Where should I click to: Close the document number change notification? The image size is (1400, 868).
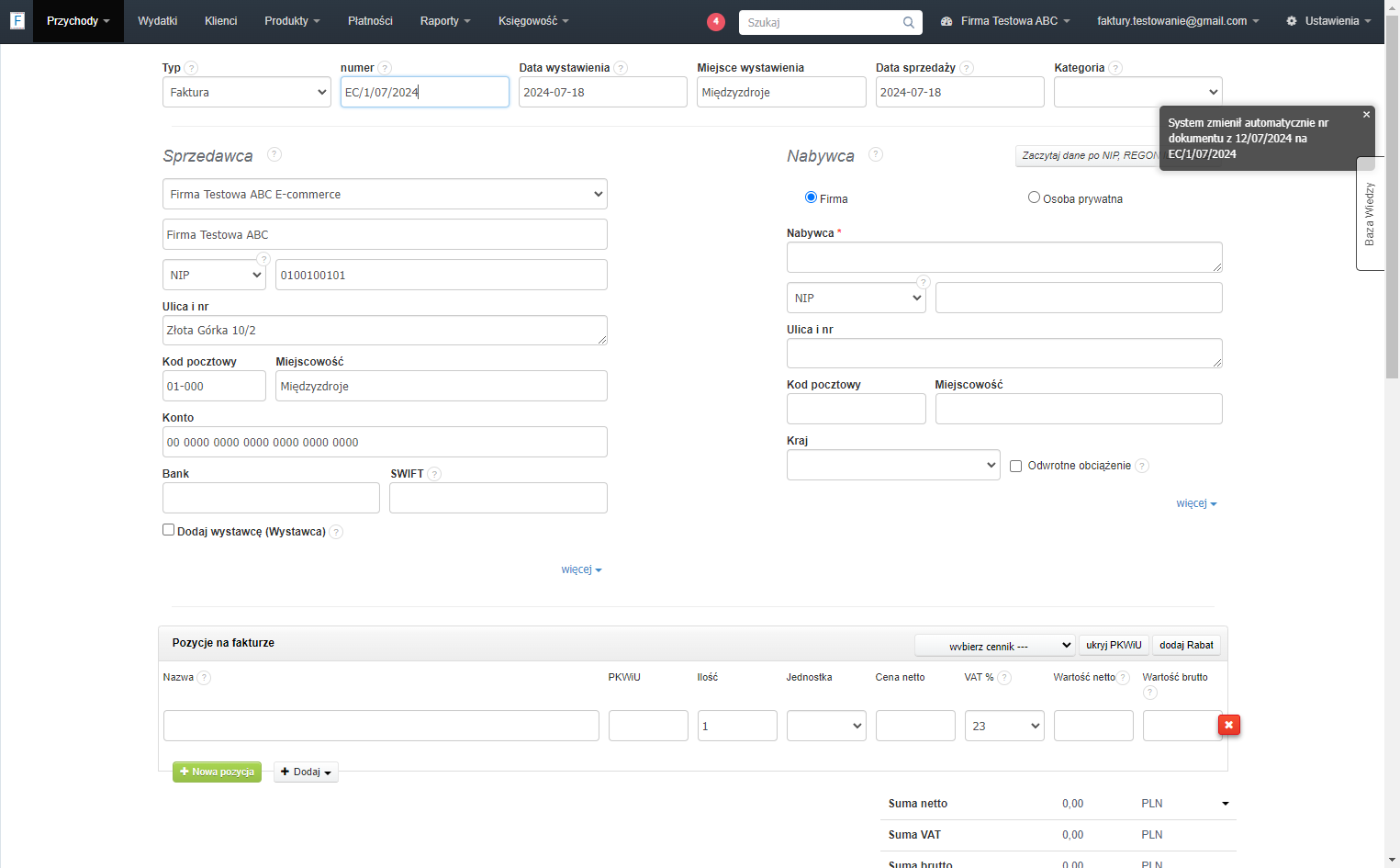click(x=1366, y=115)
